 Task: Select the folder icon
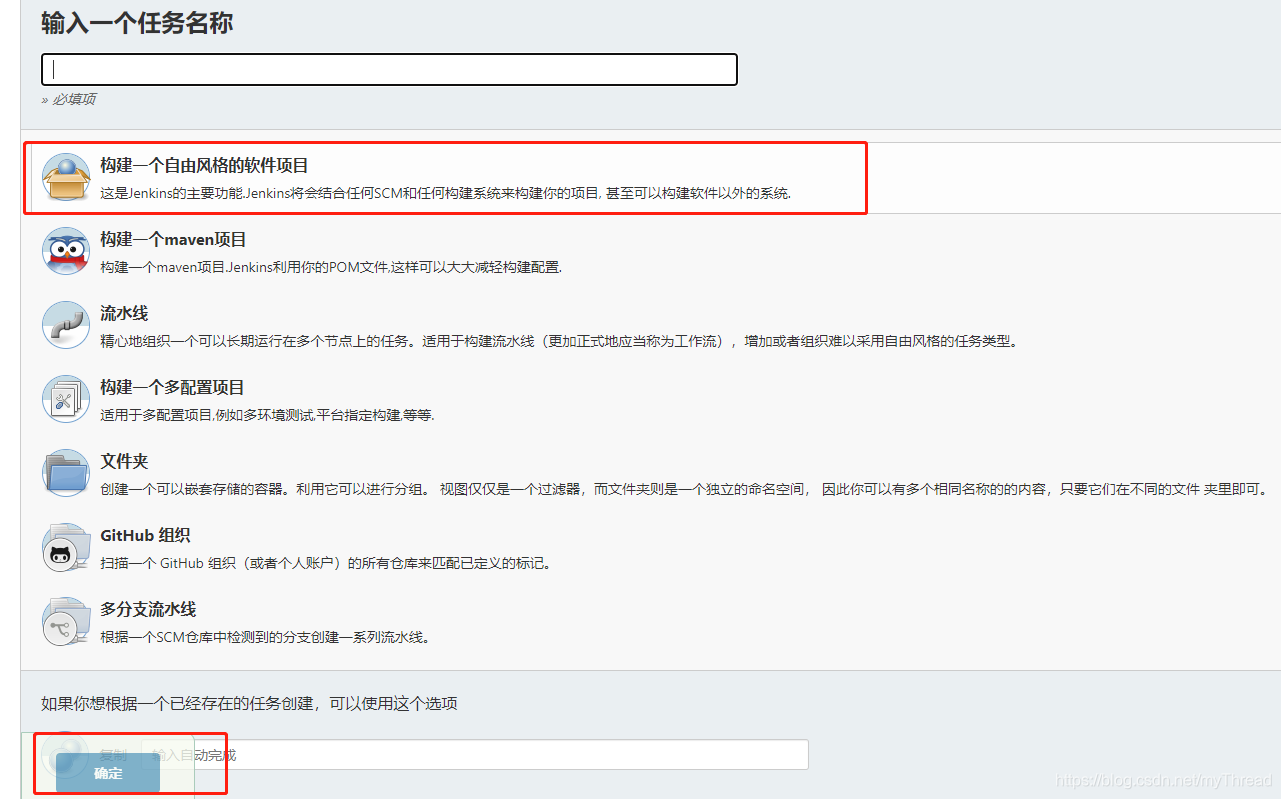click(x=66, y=473)
